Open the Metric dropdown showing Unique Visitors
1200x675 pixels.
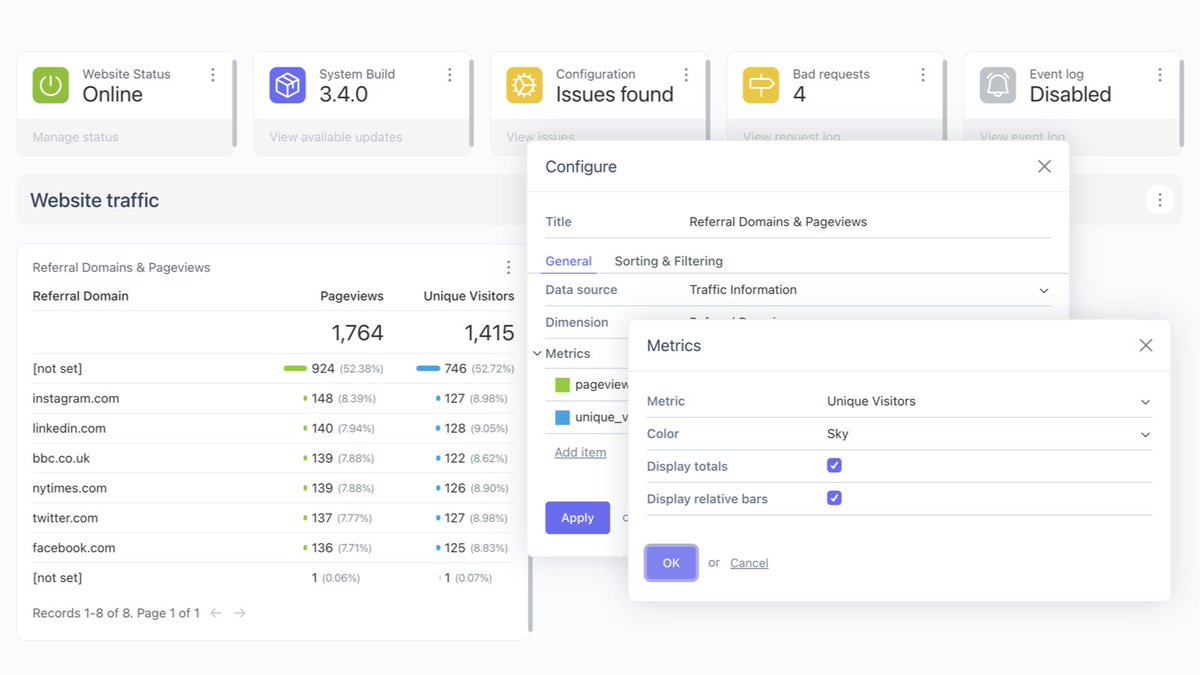tap(989, 401)
